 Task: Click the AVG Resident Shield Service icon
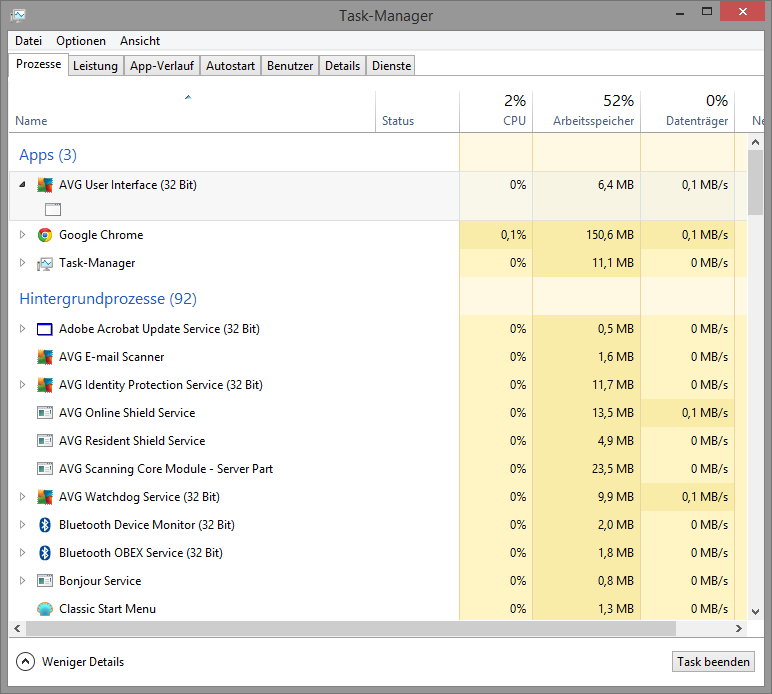coord(45,441)
